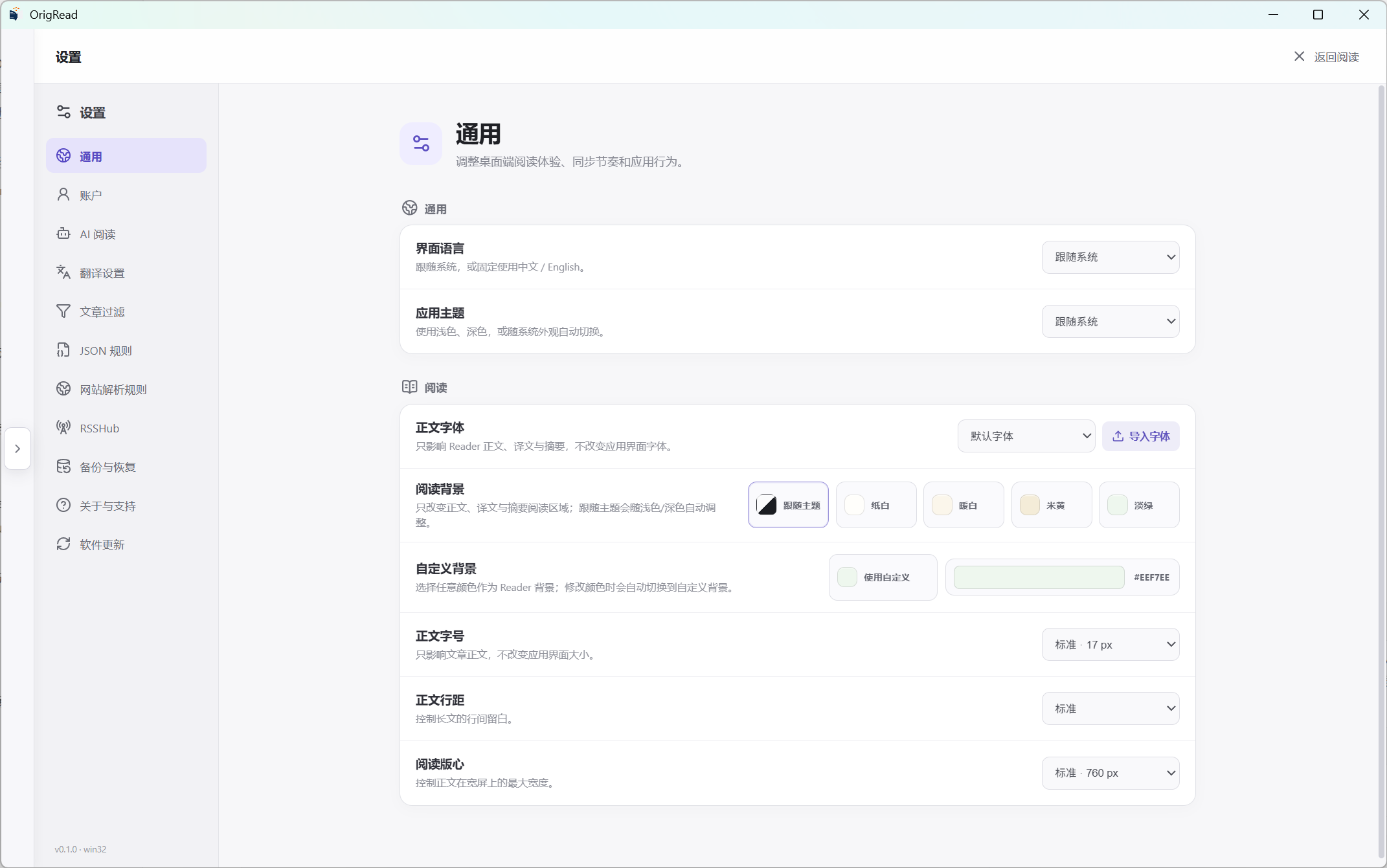Select 跟随主题 reading background option
Viewport: 1387px width, 868px height.
pos(788,505)
